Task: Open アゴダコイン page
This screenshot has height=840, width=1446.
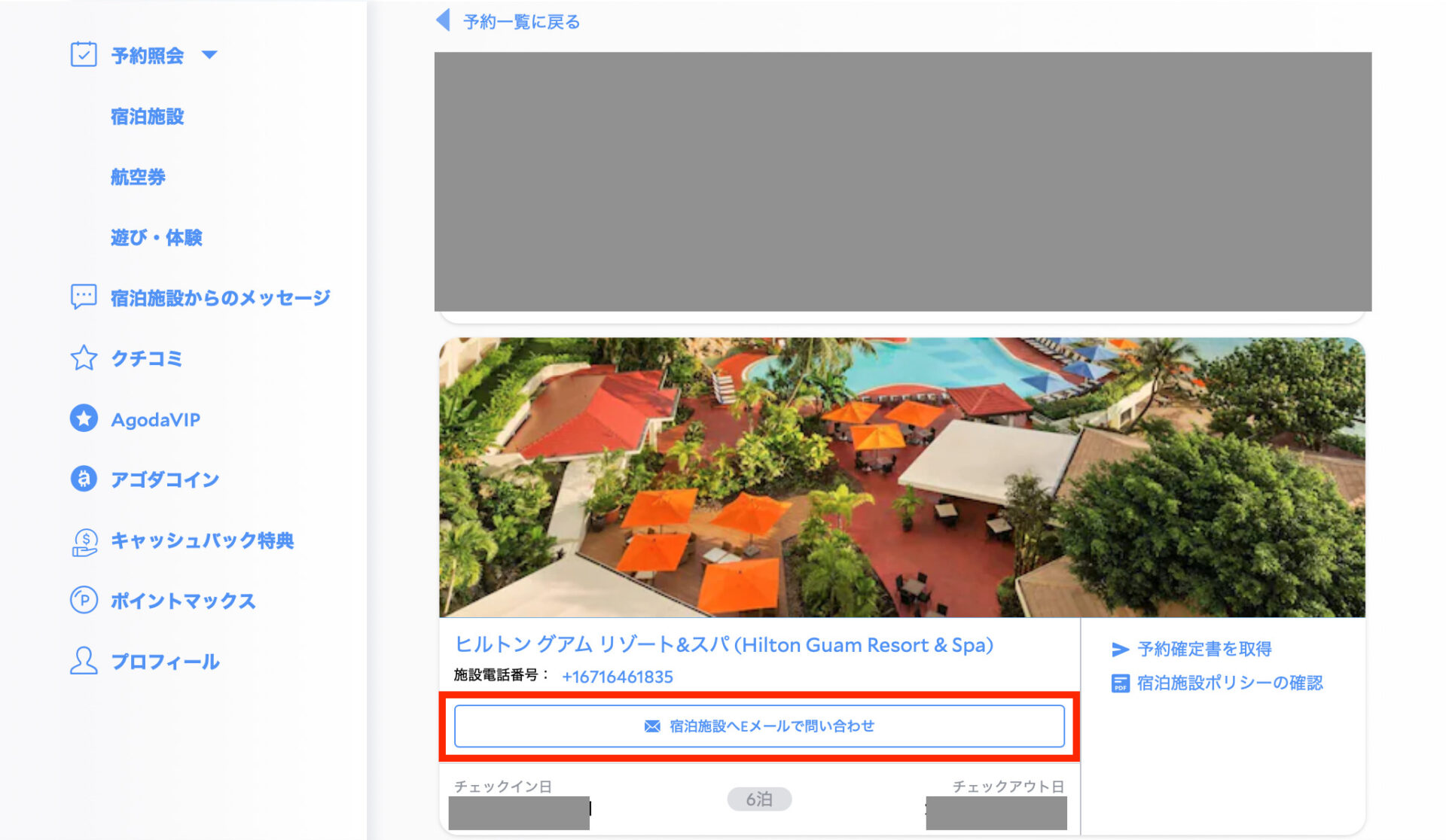Action: pos(165,479)
